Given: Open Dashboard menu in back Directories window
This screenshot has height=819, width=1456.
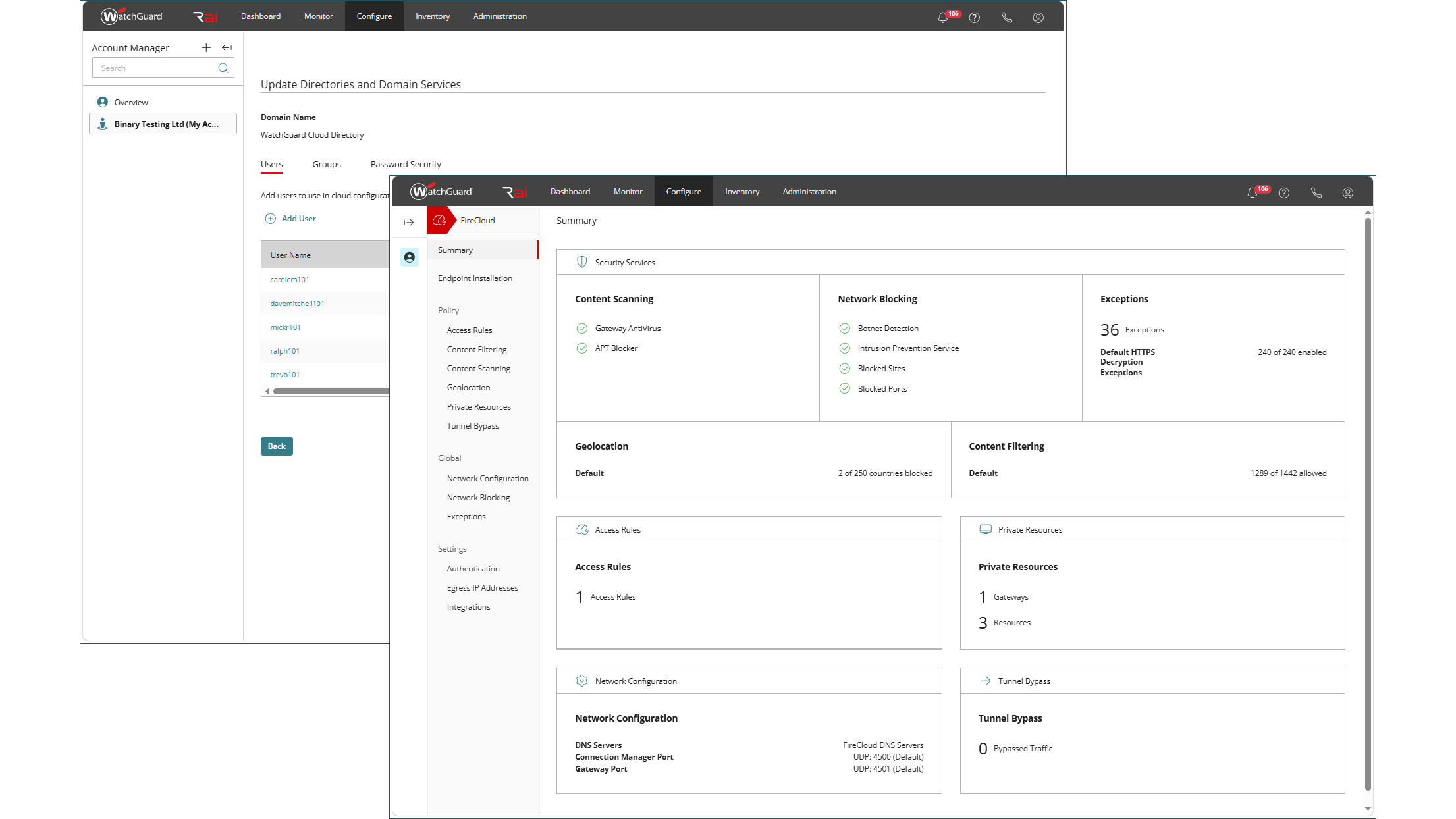Looking at the screenshot, I should pos(260,16).
